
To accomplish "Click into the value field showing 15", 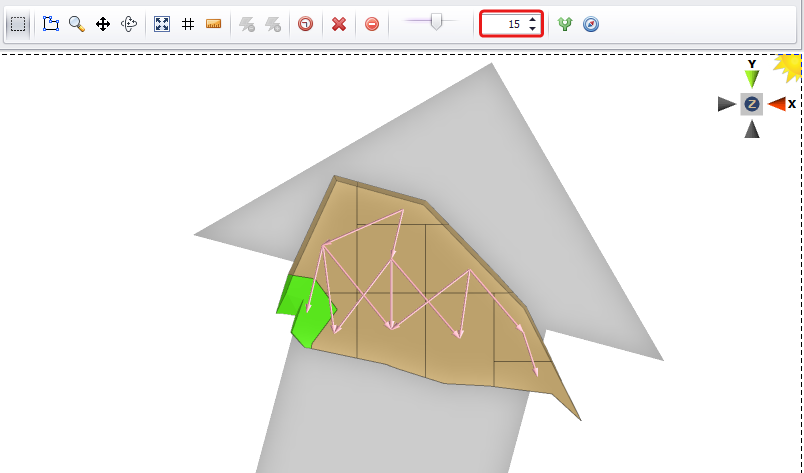I will [x=504, y=24].
